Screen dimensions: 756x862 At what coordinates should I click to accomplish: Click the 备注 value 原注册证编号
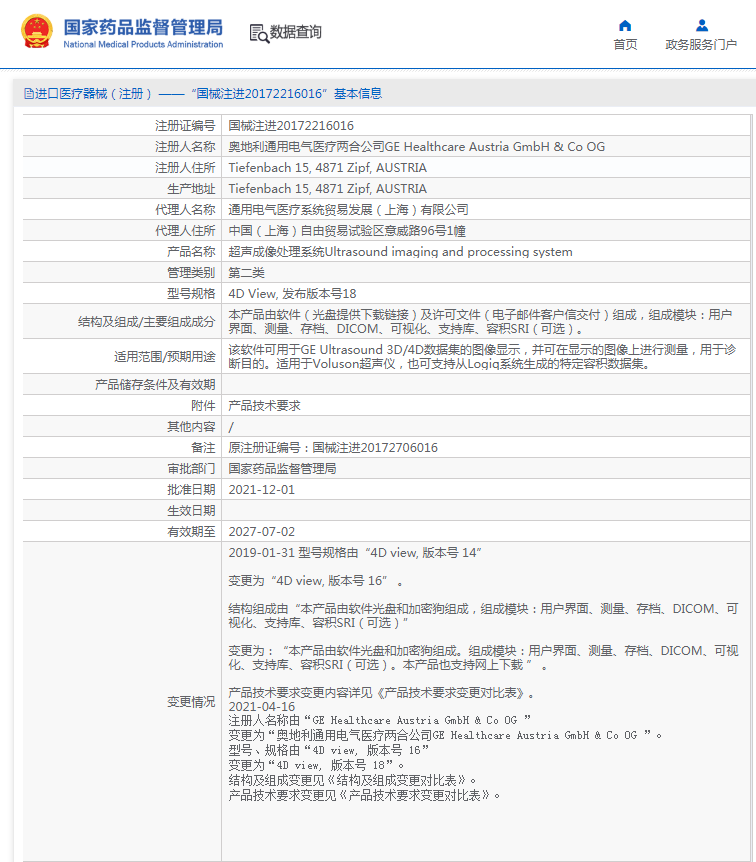[x=333, y=447]
